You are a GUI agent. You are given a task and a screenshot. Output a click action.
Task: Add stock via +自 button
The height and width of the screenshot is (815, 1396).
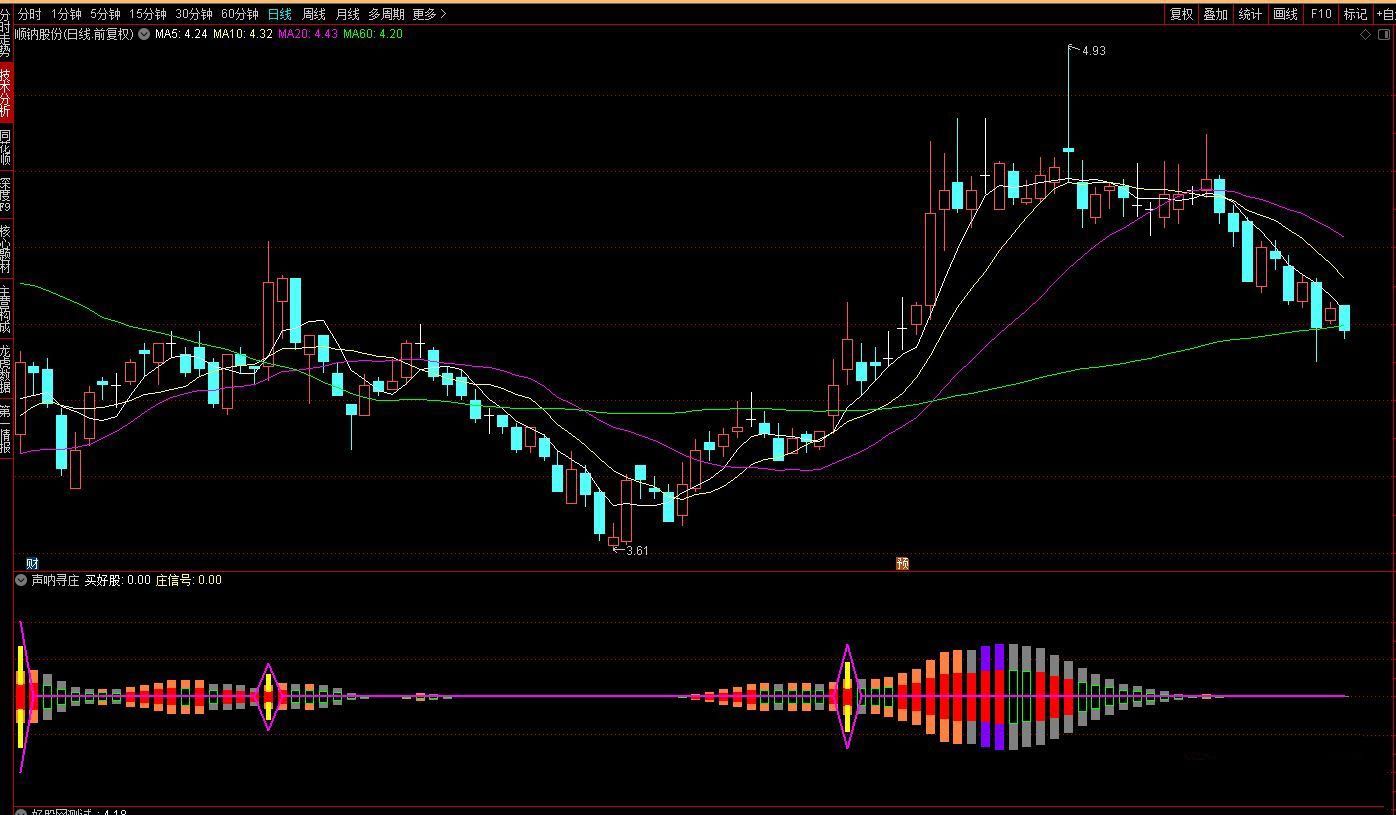1385,14
